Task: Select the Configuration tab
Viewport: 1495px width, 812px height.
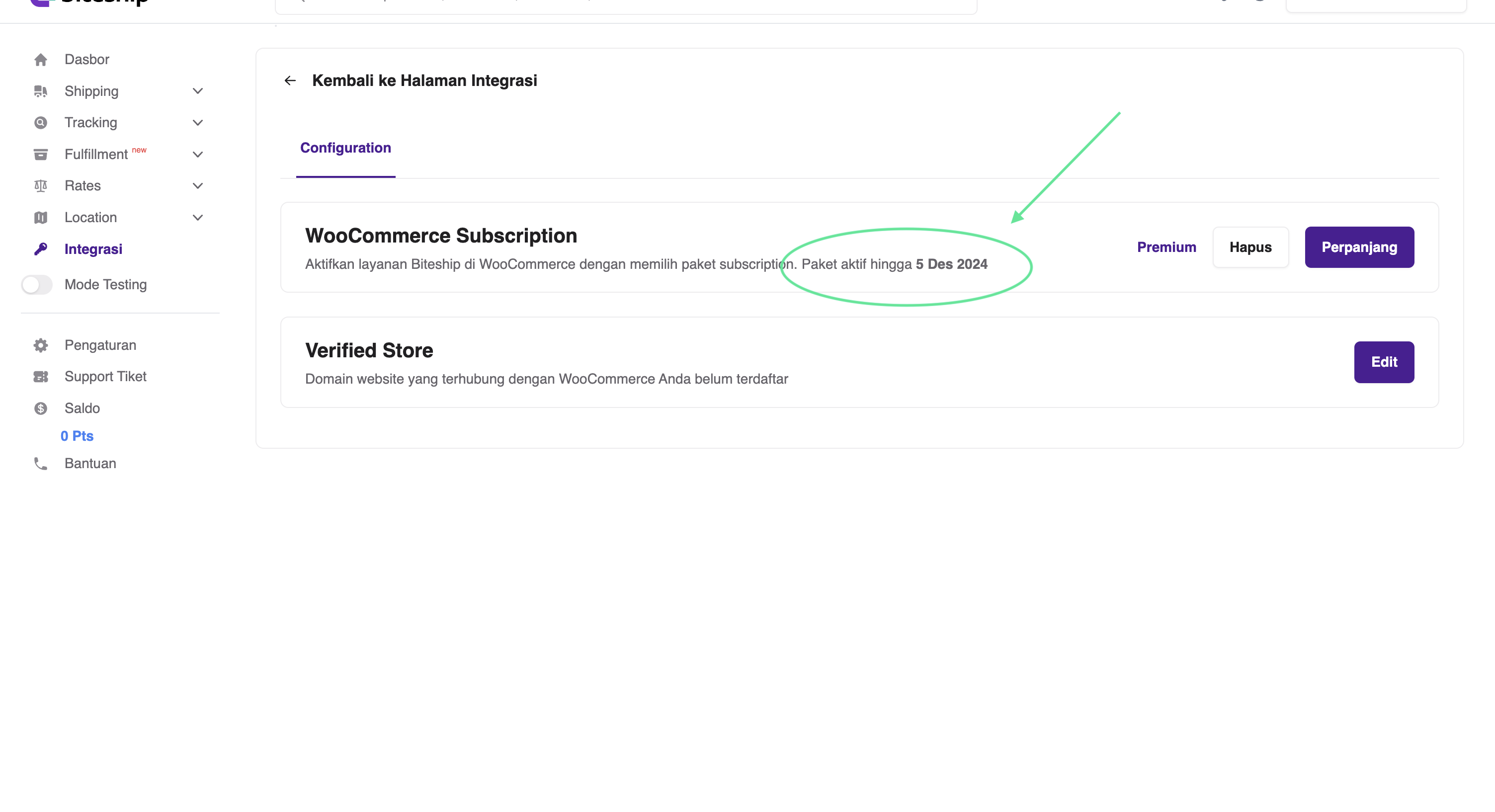Action: point(345,148)
